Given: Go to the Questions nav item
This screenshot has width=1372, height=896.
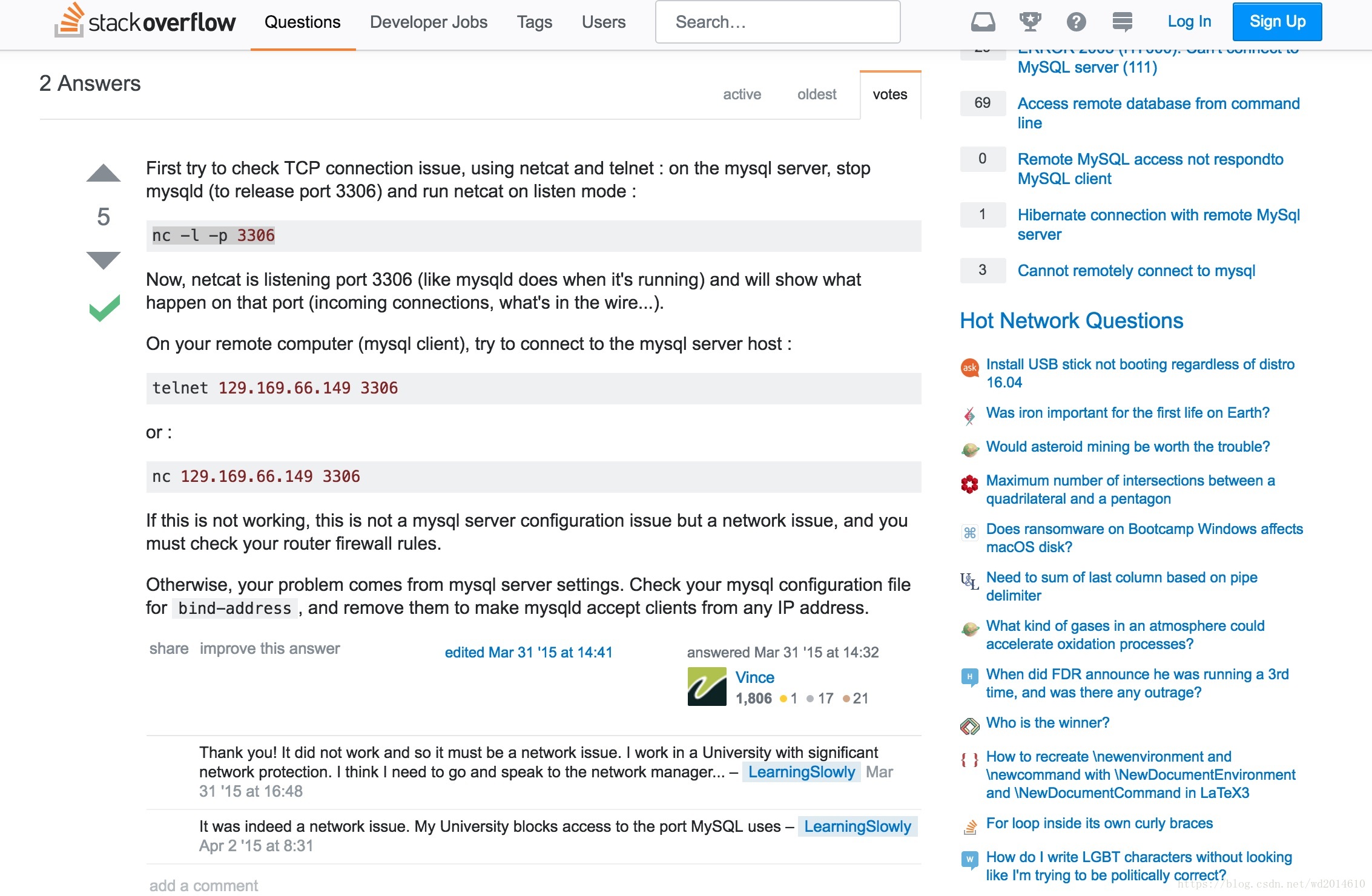Looking at the screenshot, I should (303, 22).
